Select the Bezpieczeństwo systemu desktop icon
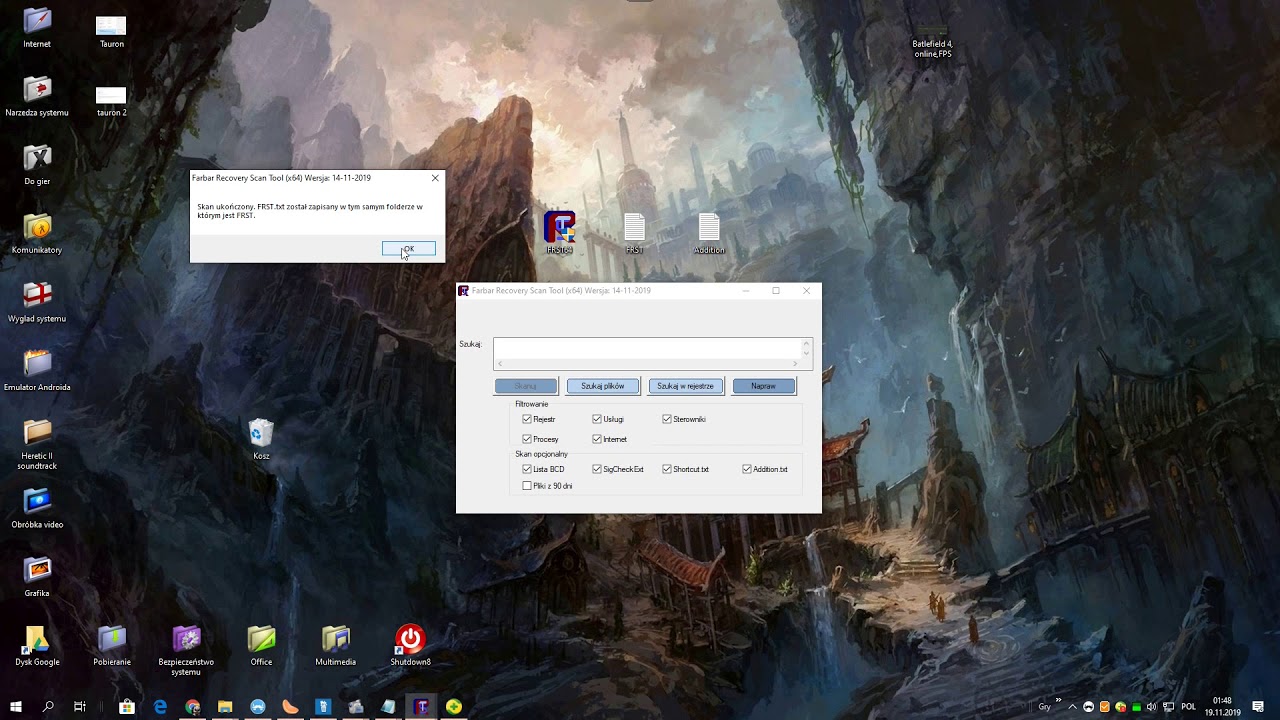The image size is (1280, 720). (186, 650)
